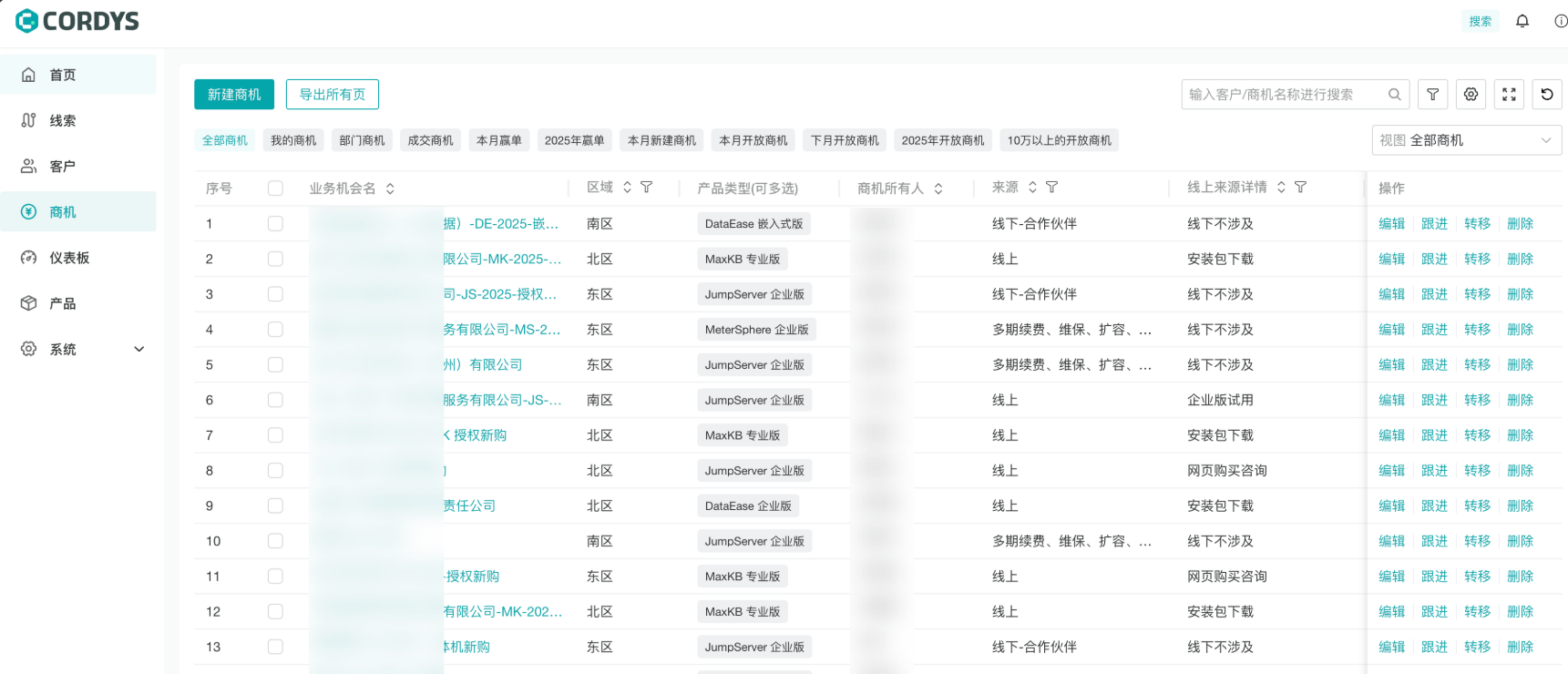Image resolution: width=1568 pixels, height=674 pixels.
Task: Click the 导出所有页 button
Action: [x=333, y=94]
